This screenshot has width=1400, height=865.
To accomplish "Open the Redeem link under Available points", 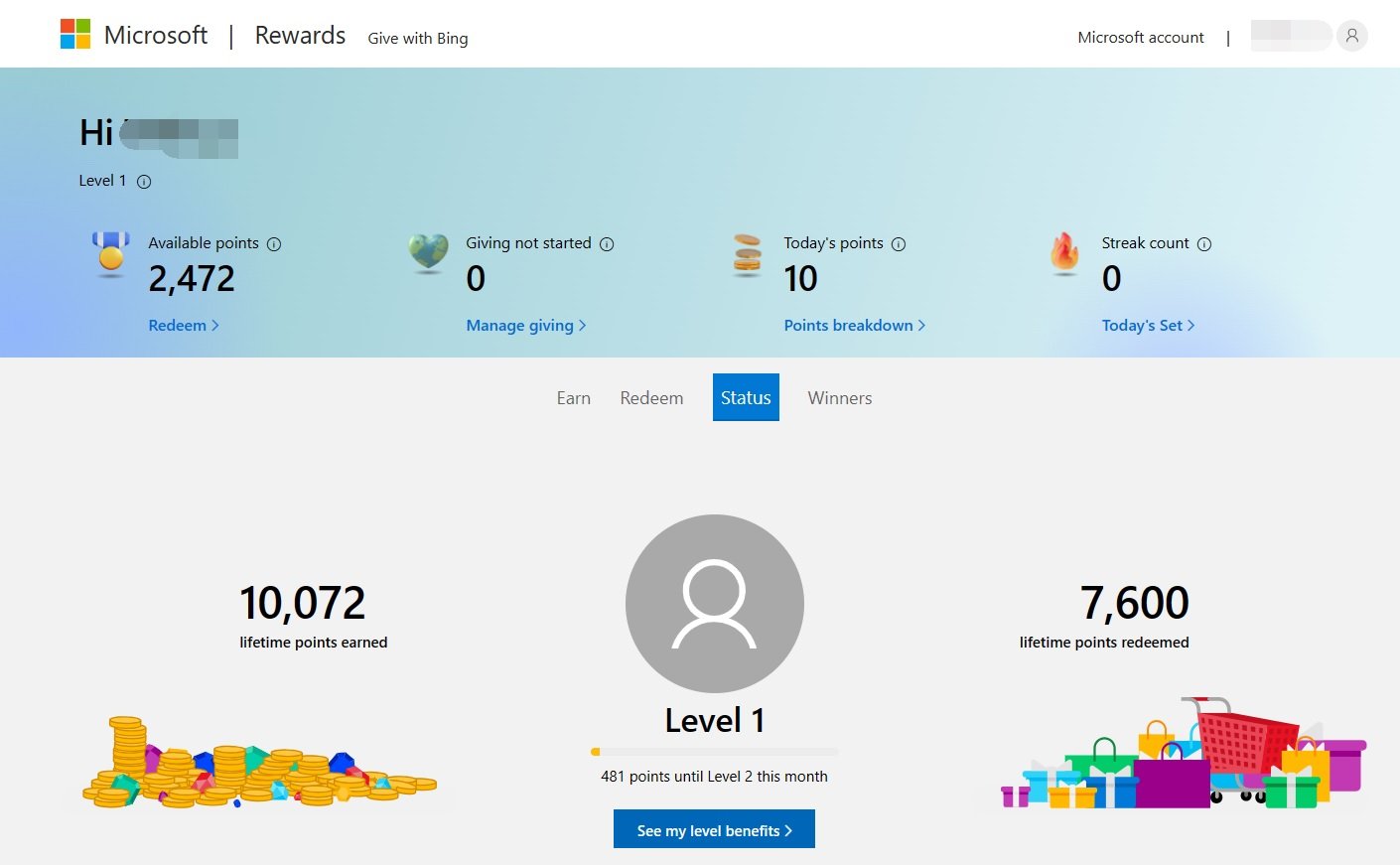I will [184, 326].
